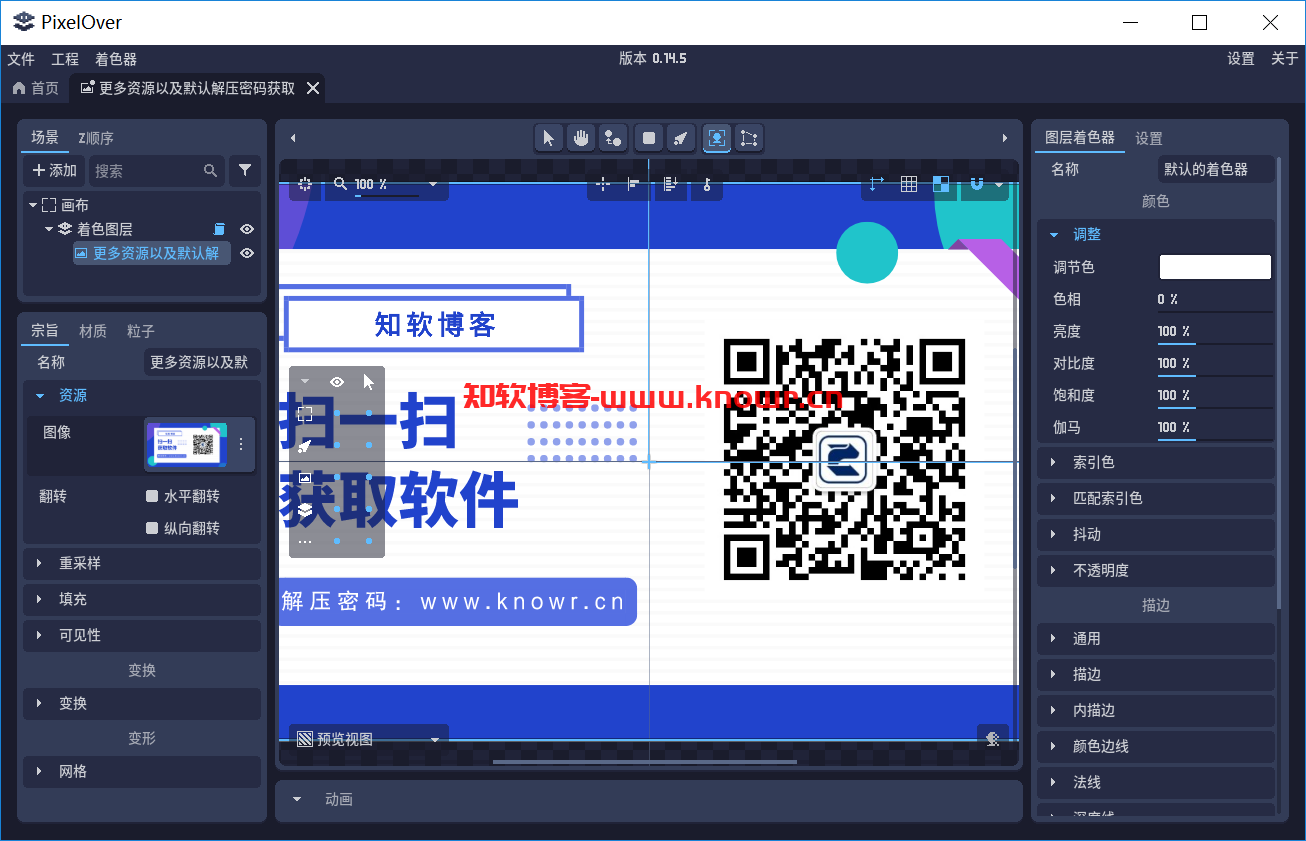Open the 文件 menu
1306x841 pixels.
coord(21,59)
